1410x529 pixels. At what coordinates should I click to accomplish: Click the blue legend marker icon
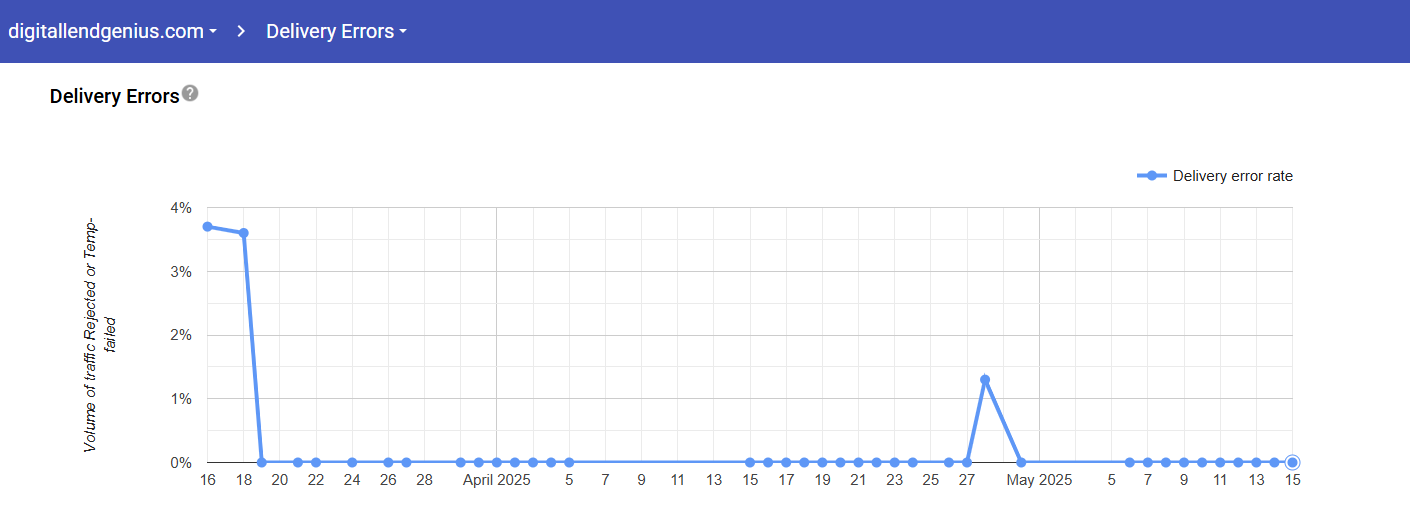coord(1152,176)
